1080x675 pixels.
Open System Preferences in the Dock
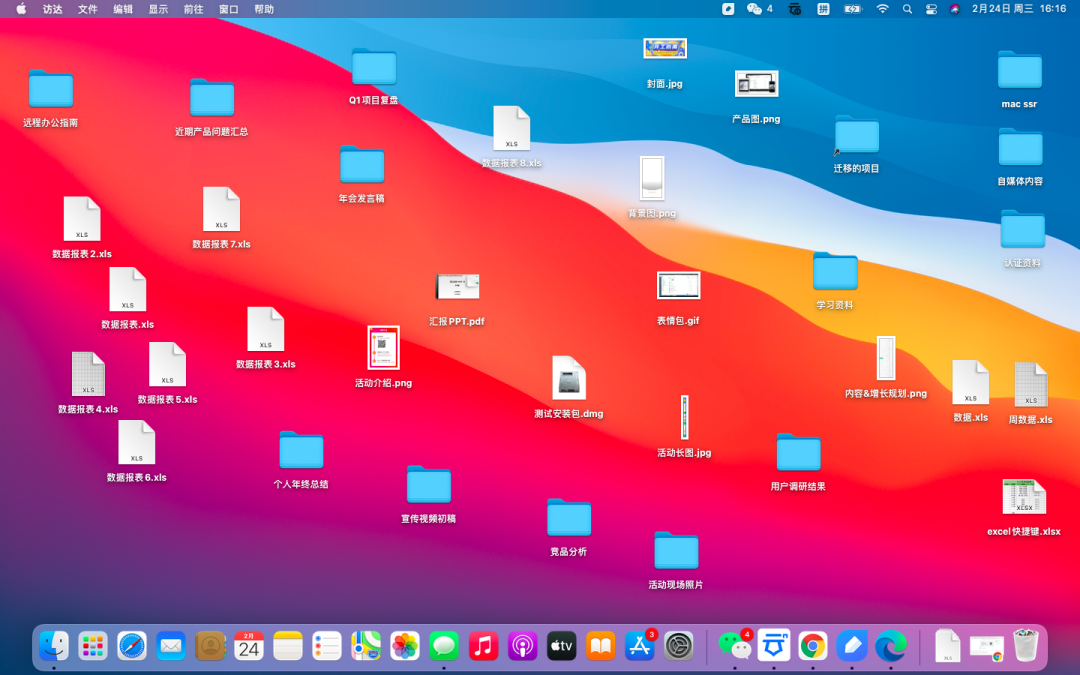pos(678,646)
